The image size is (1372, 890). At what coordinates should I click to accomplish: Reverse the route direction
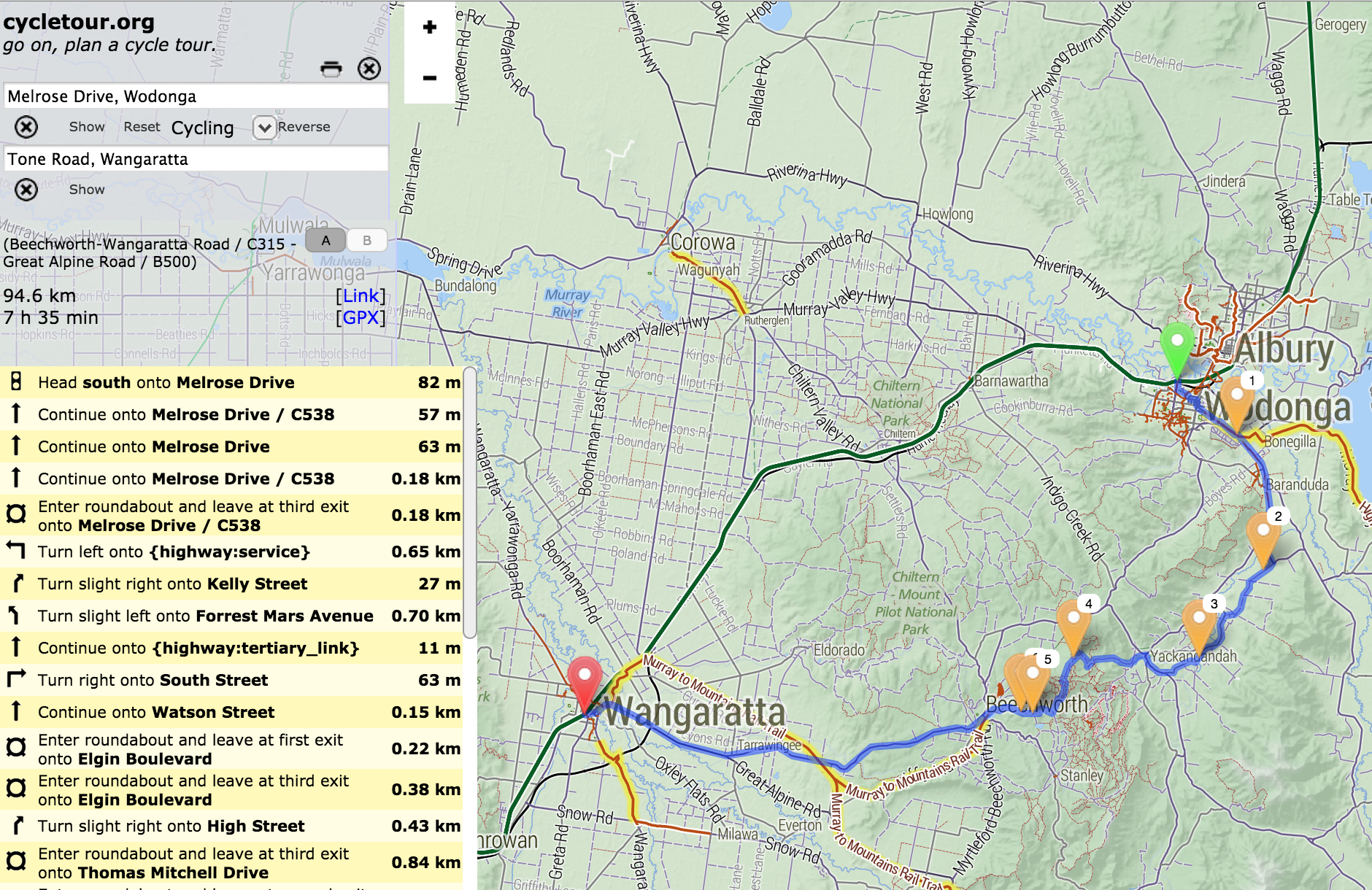(x=304, y=127)
